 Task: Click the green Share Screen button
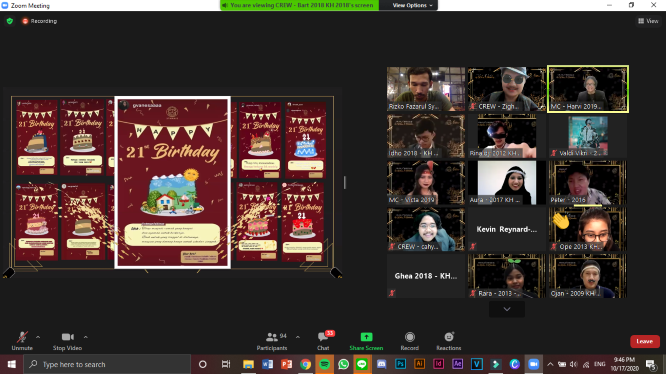click(366, 341)
